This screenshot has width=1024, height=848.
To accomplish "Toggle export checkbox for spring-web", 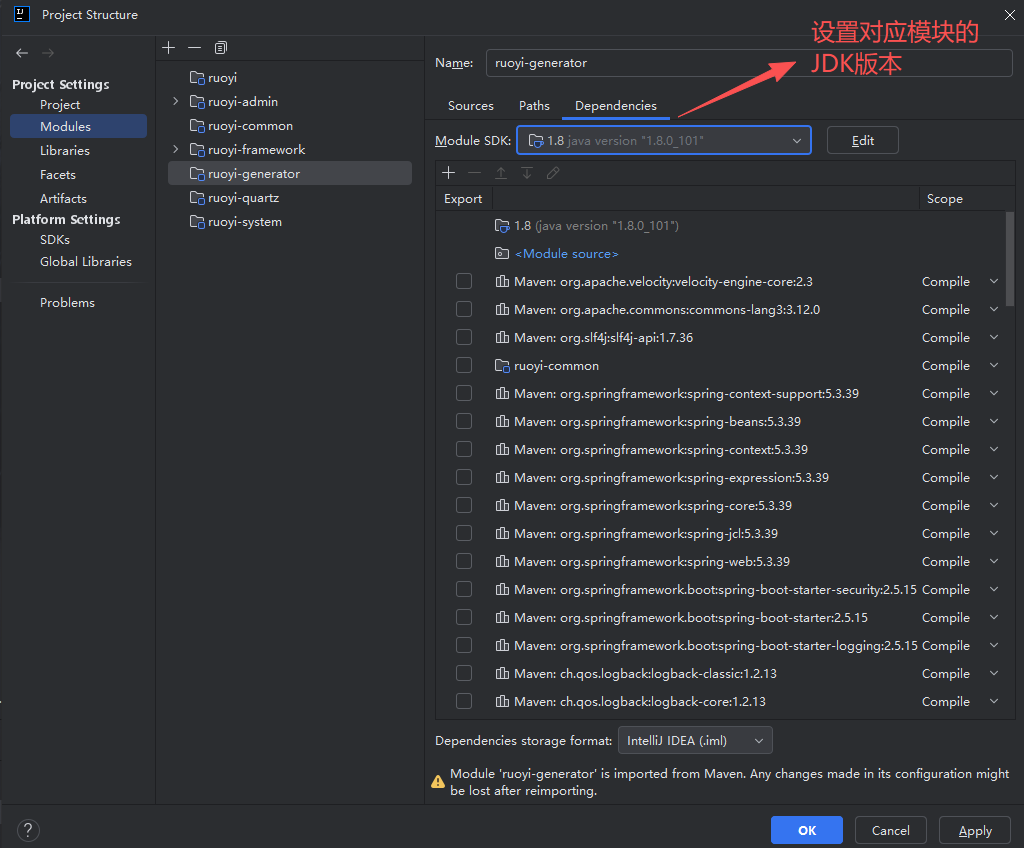I will coord(464,562).
